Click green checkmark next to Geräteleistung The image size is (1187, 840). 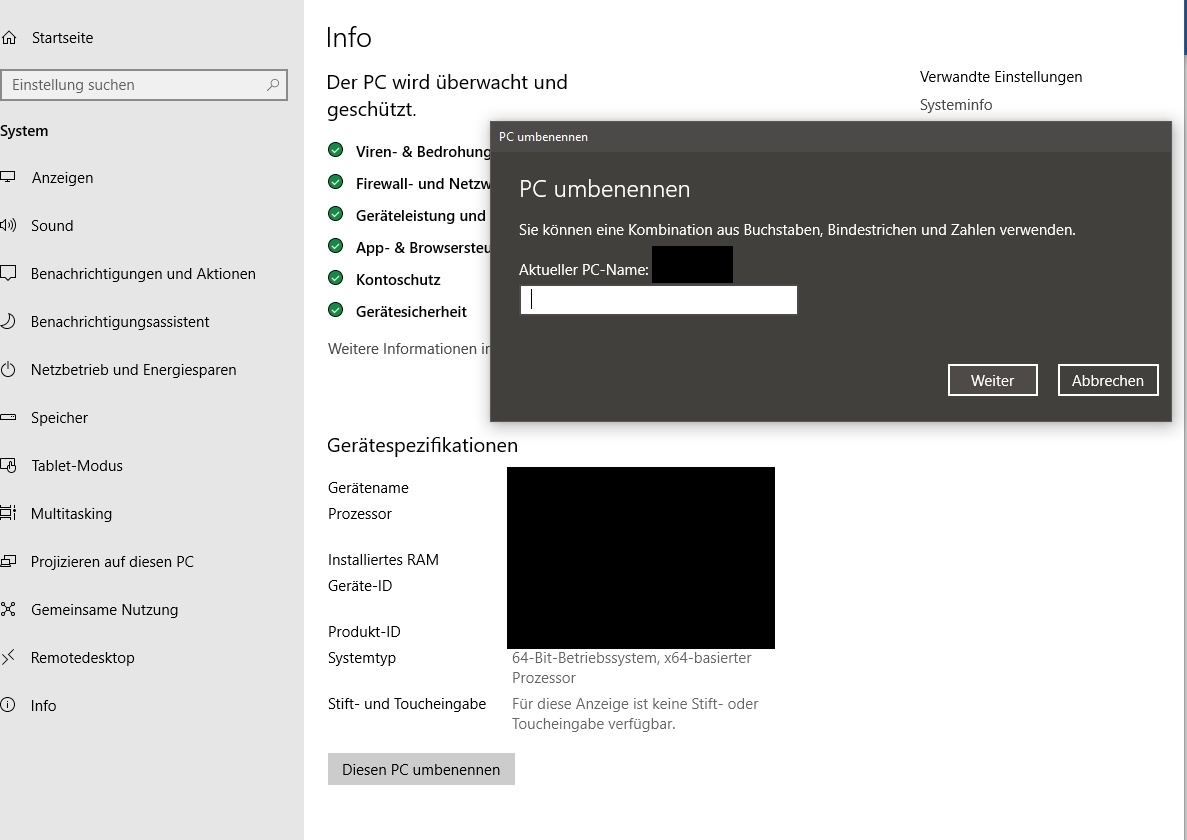coord(335,214)
